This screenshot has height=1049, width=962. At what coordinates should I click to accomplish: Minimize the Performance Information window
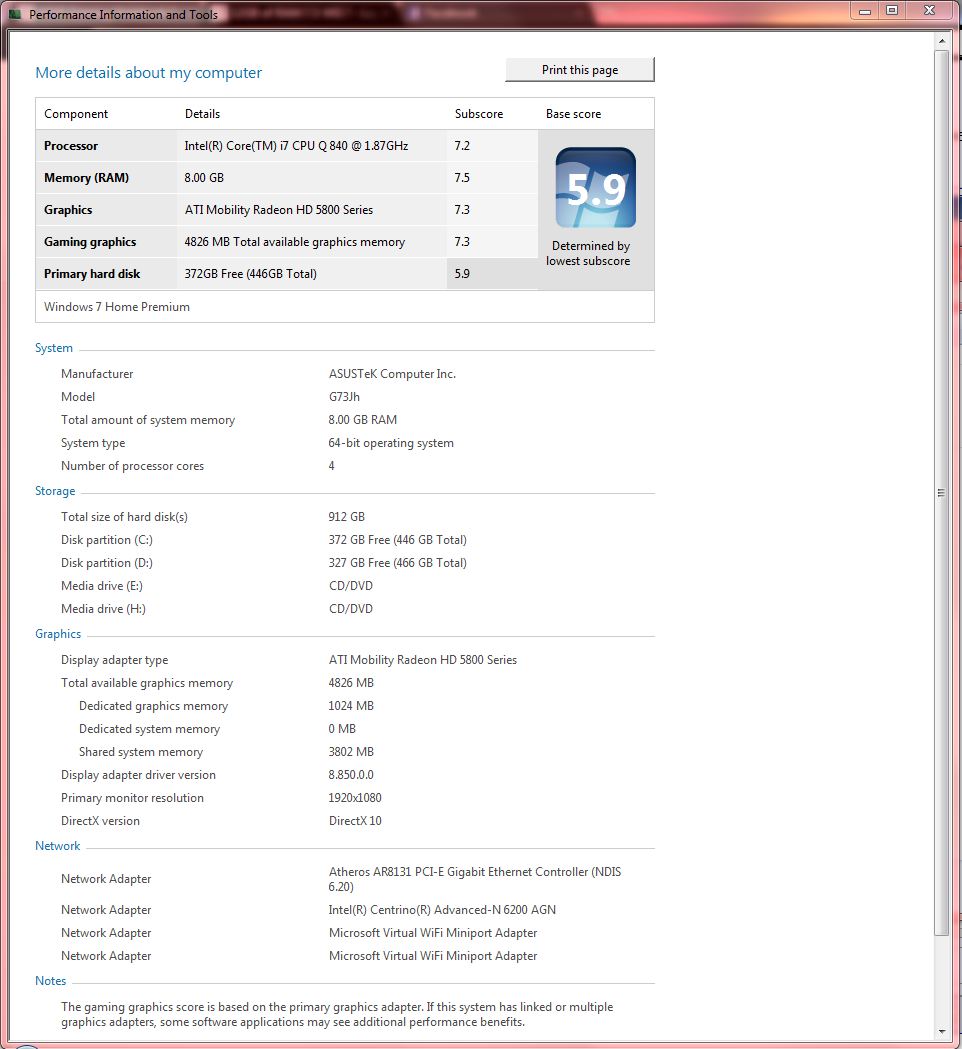click(x=865, y=11)
